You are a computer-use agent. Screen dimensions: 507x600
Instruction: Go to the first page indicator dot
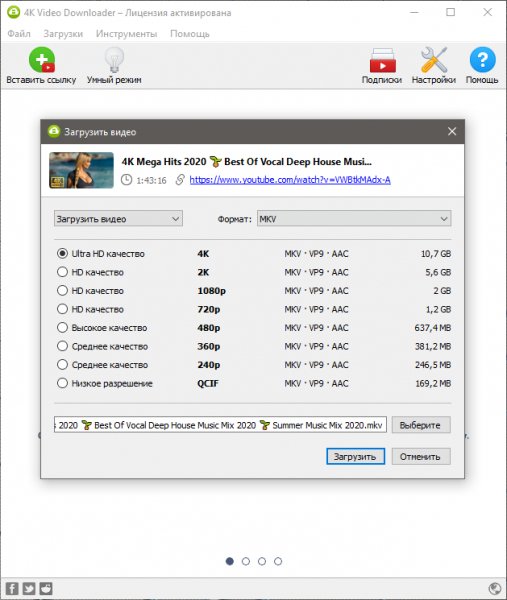click(230, 561)
